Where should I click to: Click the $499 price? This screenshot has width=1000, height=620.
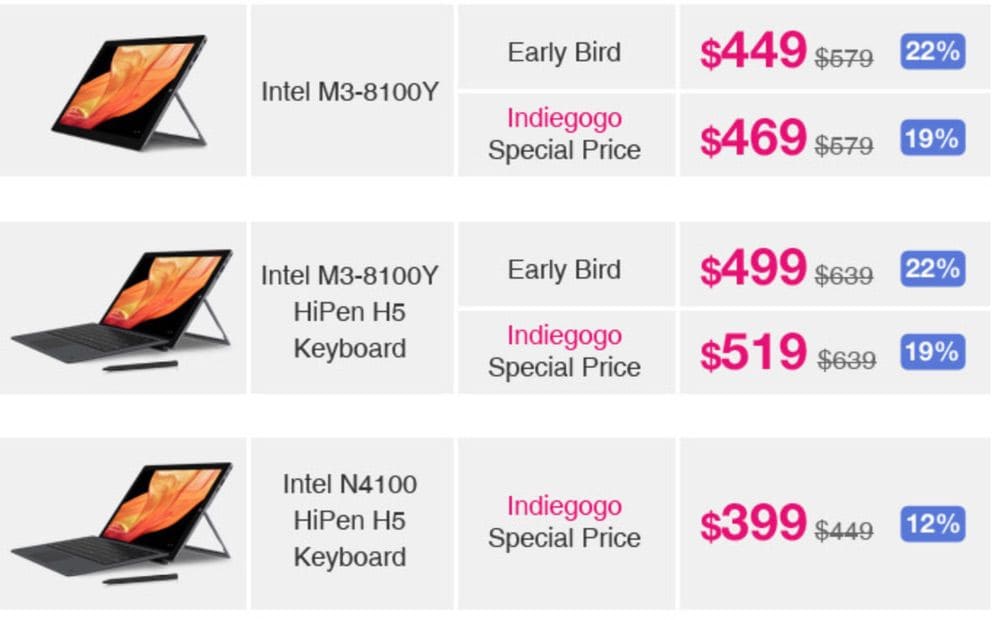pos(753,268)
